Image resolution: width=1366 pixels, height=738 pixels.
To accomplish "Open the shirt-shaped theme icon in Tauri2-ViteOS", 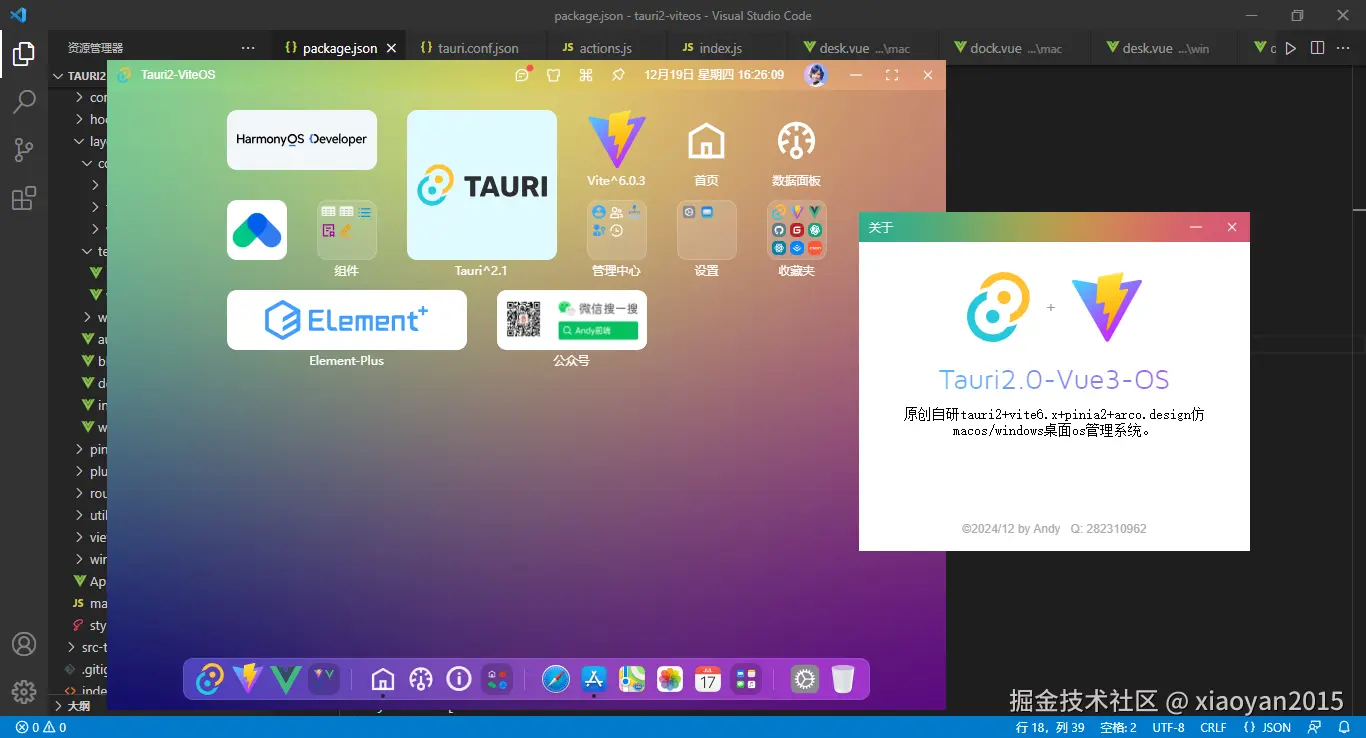I will pyautogui.click(x=554, y=75).
